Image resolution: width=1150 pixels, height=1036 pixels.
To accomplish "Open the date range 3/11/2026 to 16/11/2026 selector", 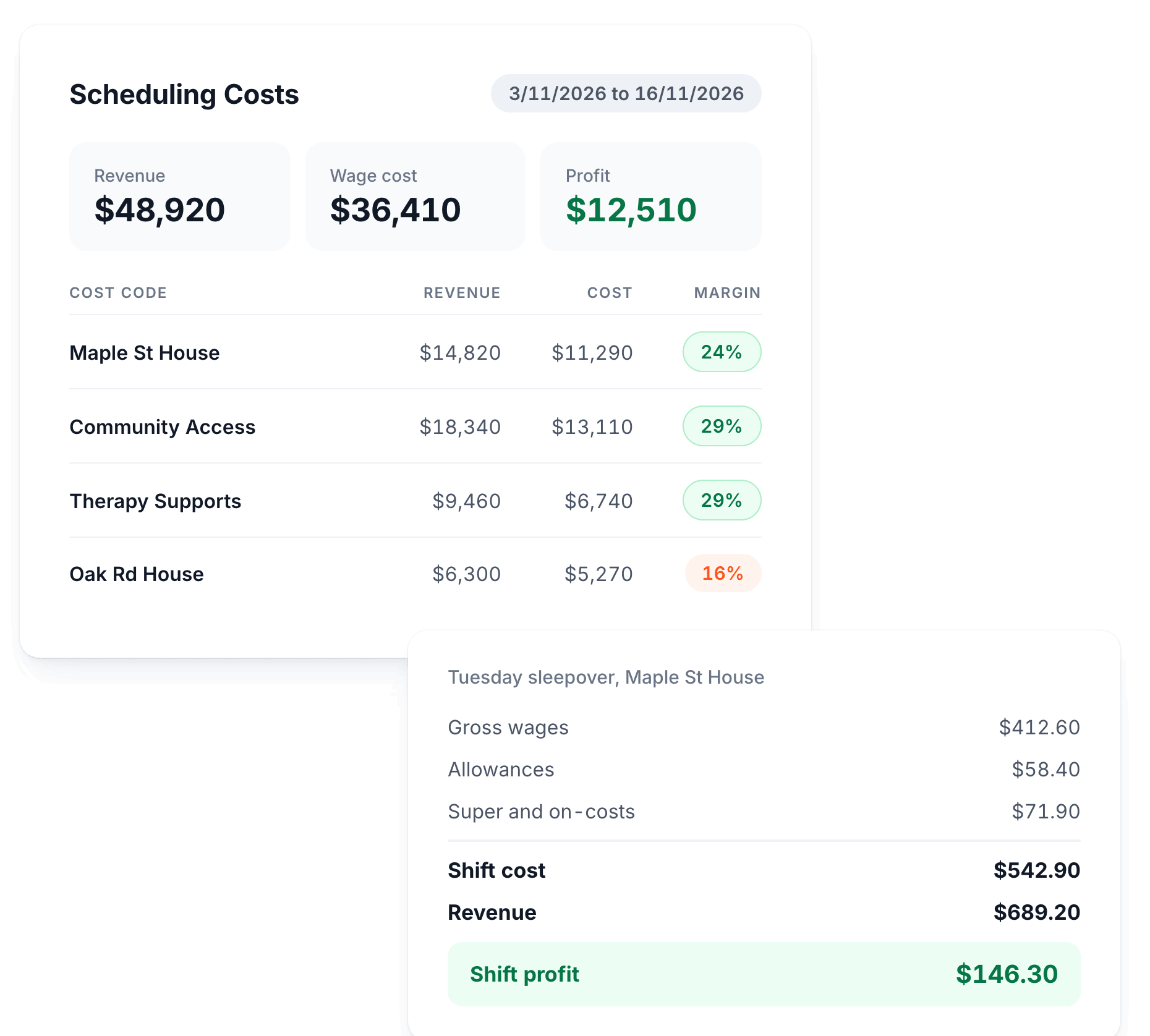I will pos(626,93).
